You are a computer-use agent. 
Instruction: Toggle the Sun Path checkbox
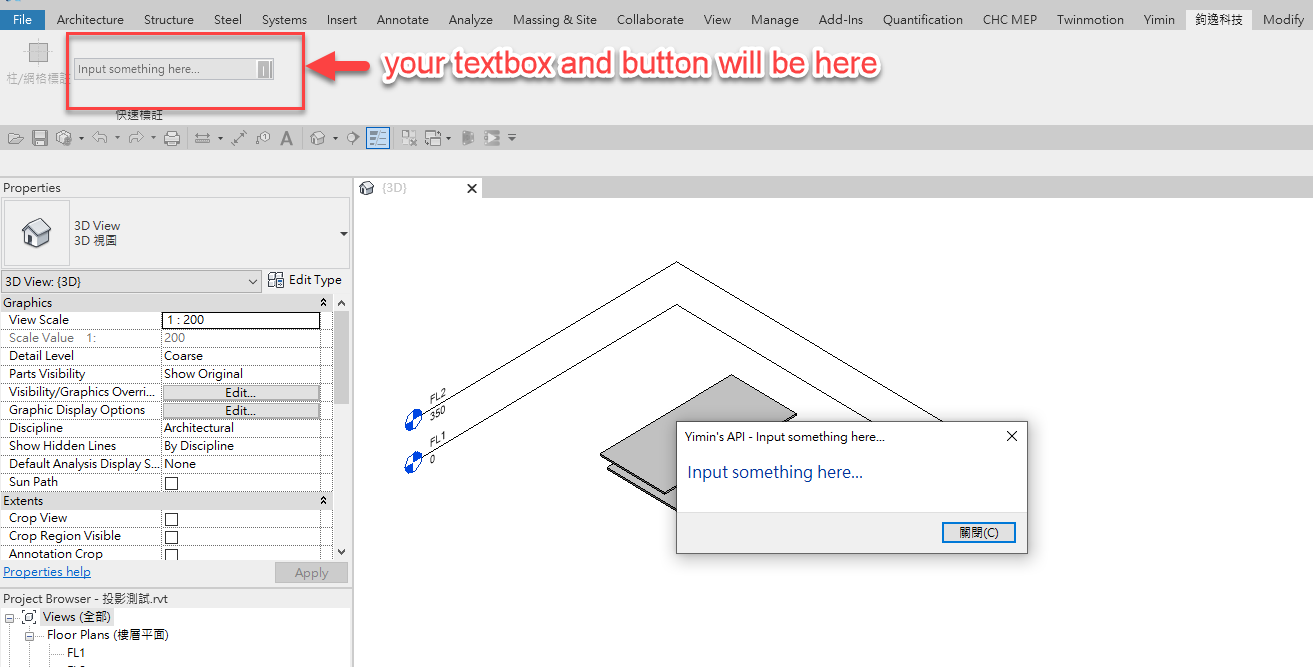pos(171,483)
